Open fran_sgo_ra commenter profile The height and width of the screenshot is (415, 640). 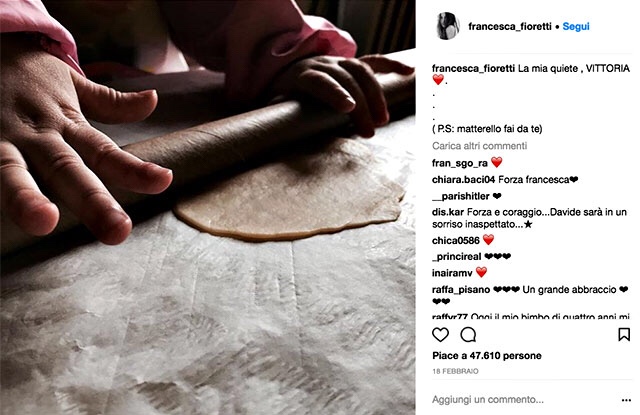(x=460, y=163)
